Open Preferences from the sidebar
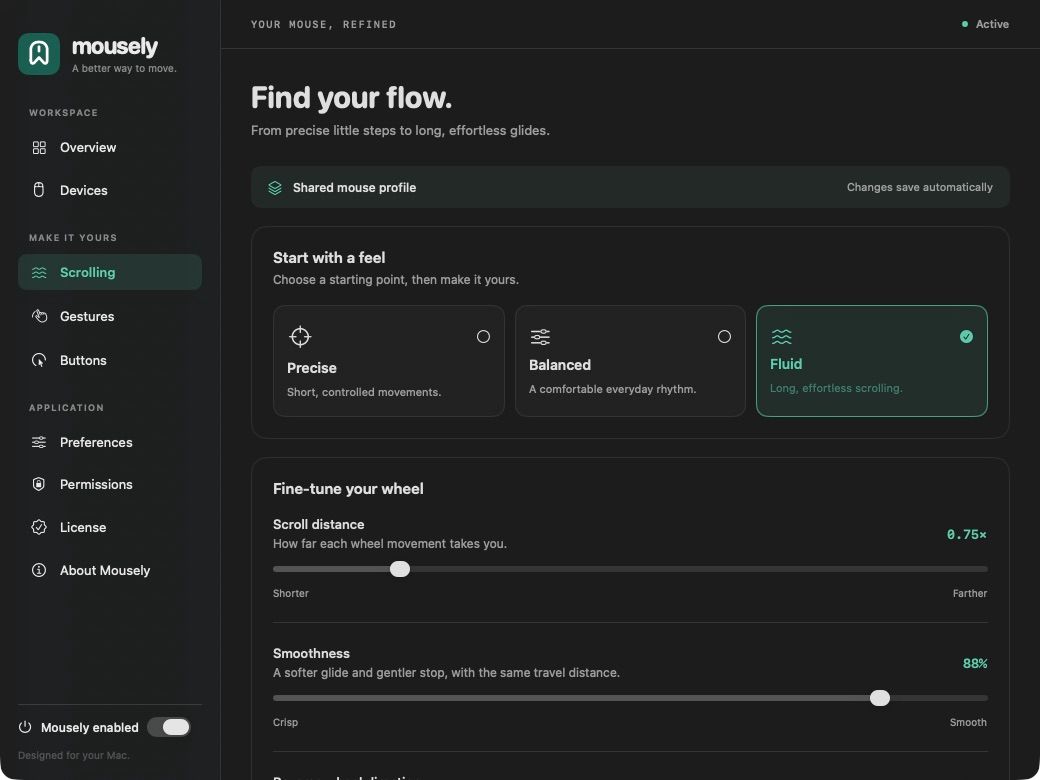This screenshot has height=780, width=1040. click(x=109, y=442)
